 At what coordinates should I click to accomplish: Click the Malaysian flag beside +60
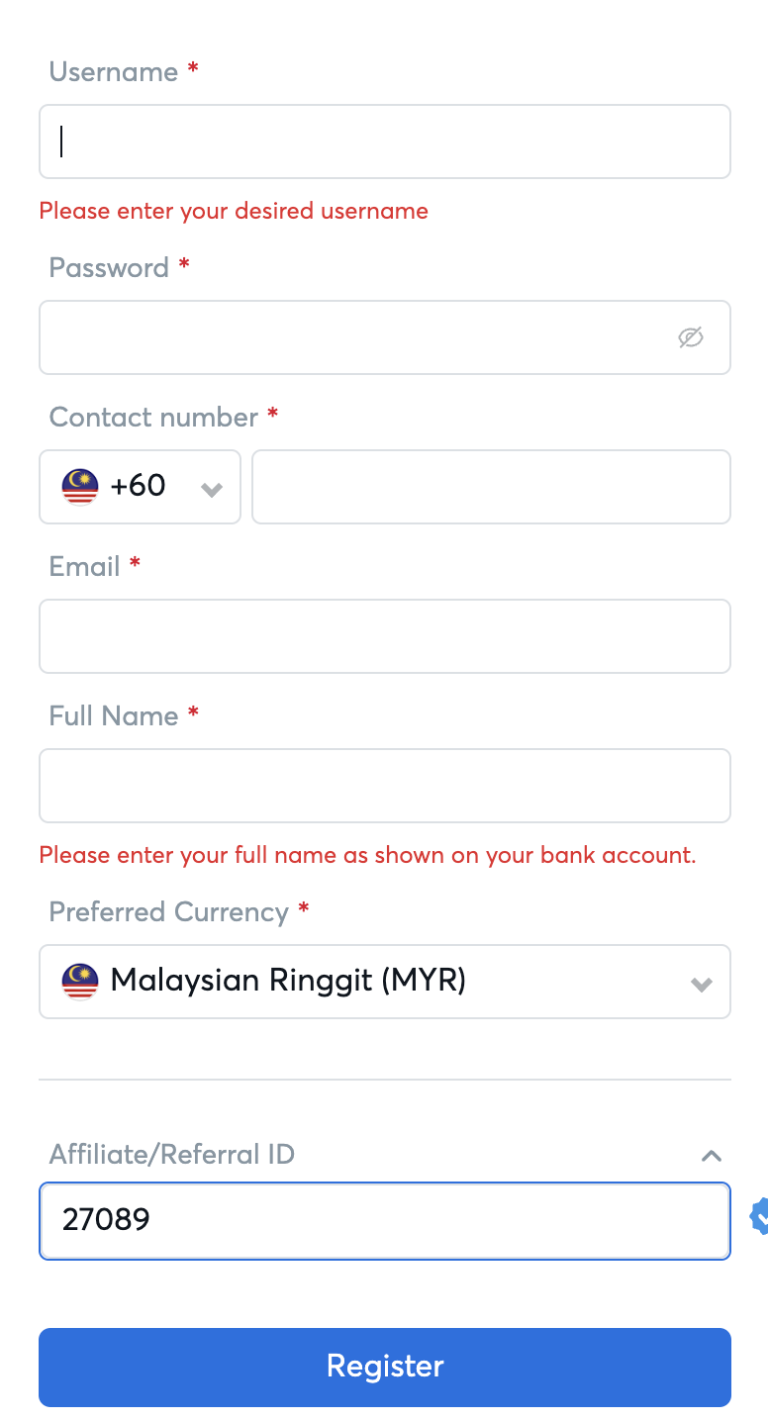[x=80, y=487]
